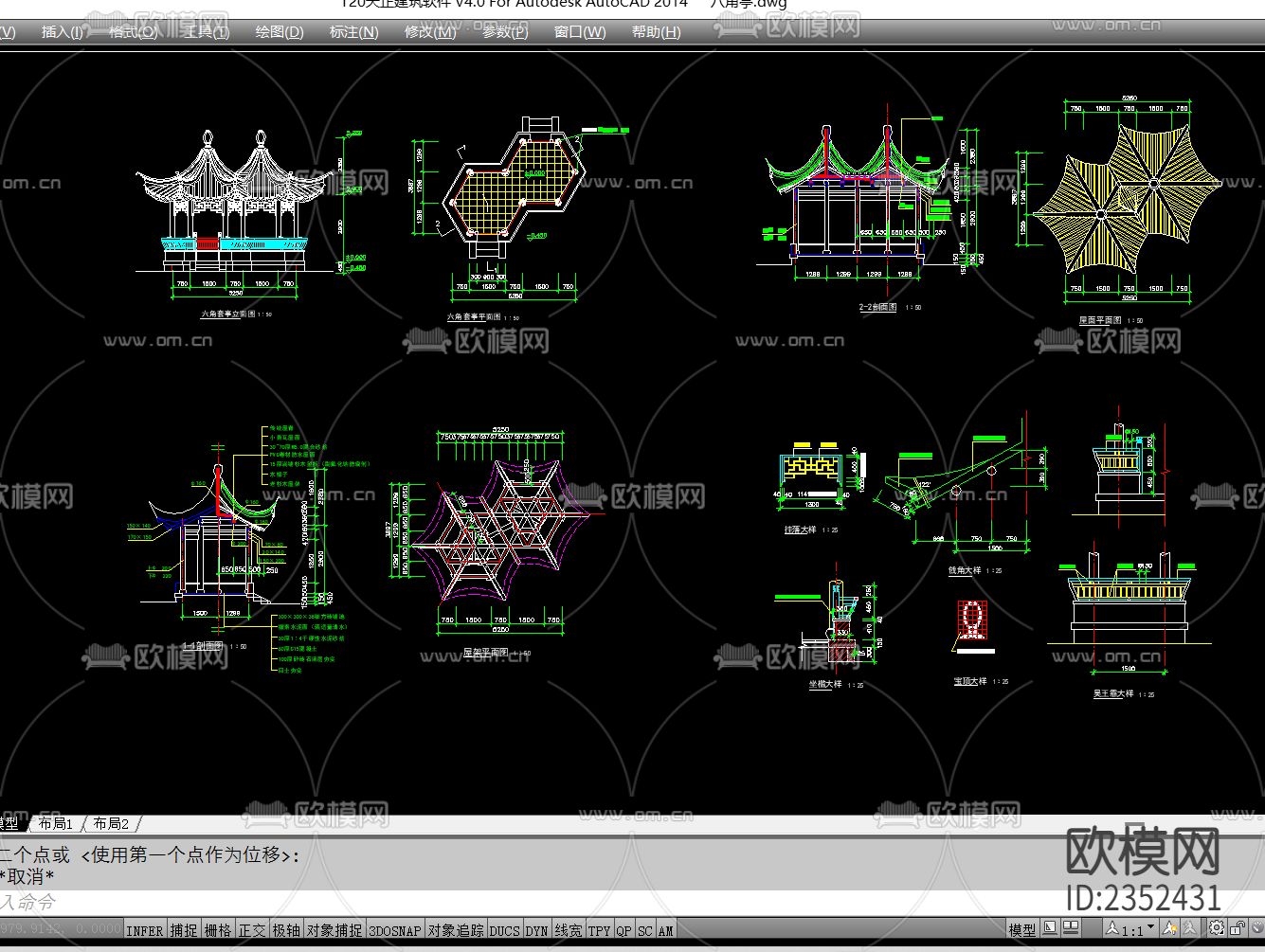Click the toolbar lock icon
This screenshot has width=1265, height=952.
(1238, 928)
